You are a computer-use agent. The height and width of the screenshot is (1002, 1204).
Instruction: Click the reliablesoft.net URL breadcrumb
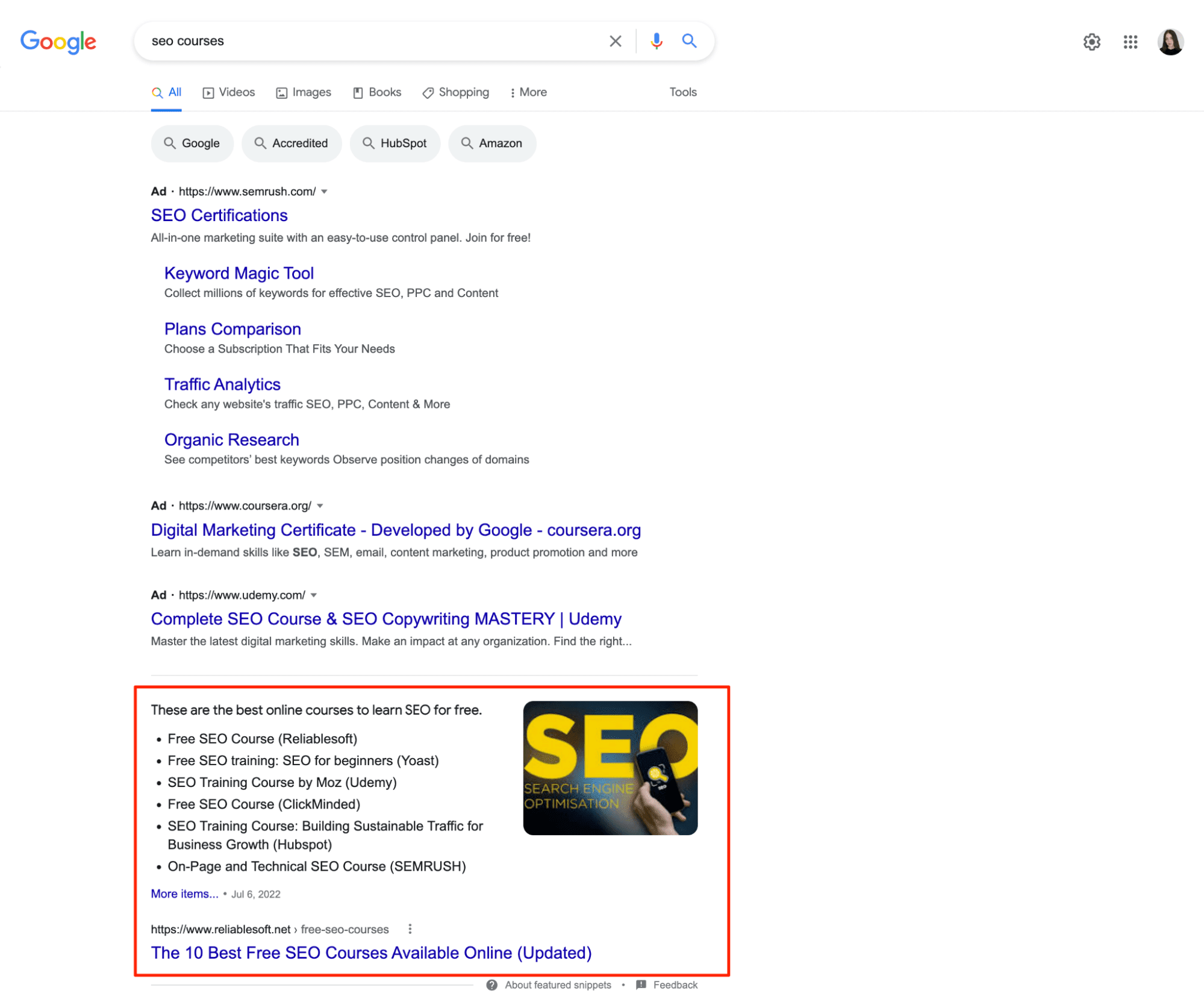point(270,929)
